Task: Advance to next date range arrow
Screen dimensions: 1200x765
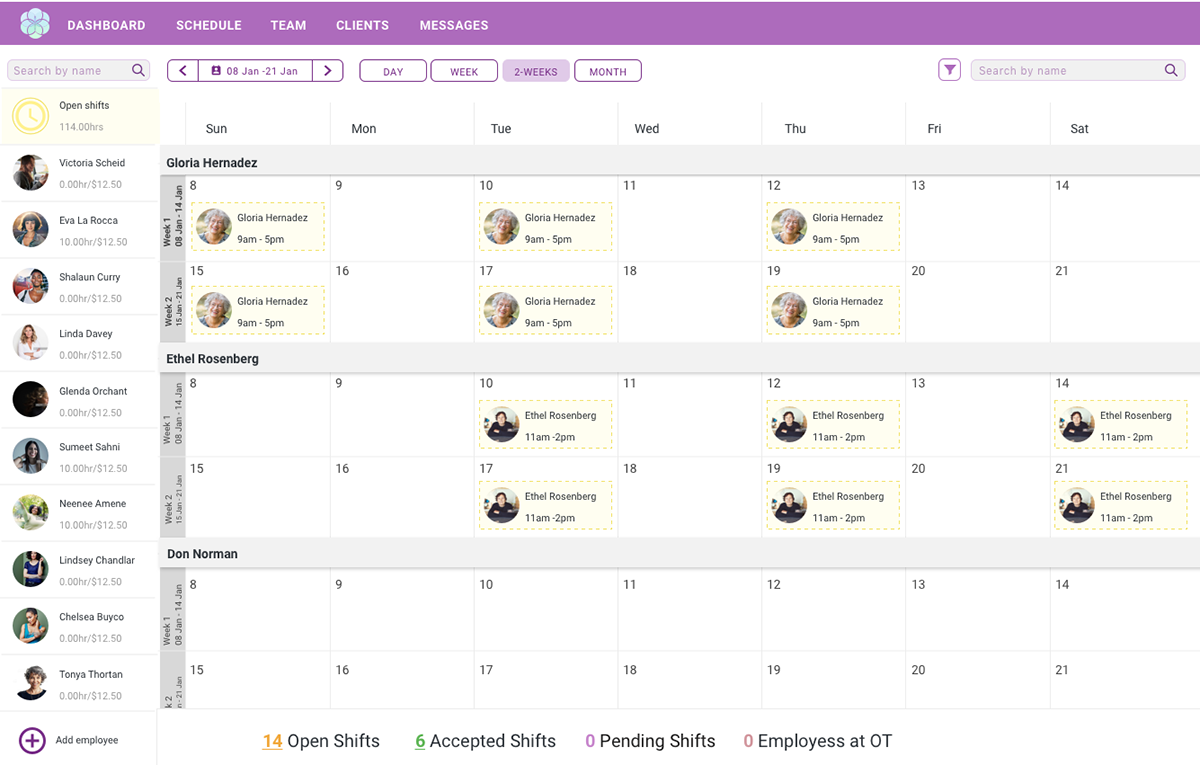Action: [x=328, y=71]
